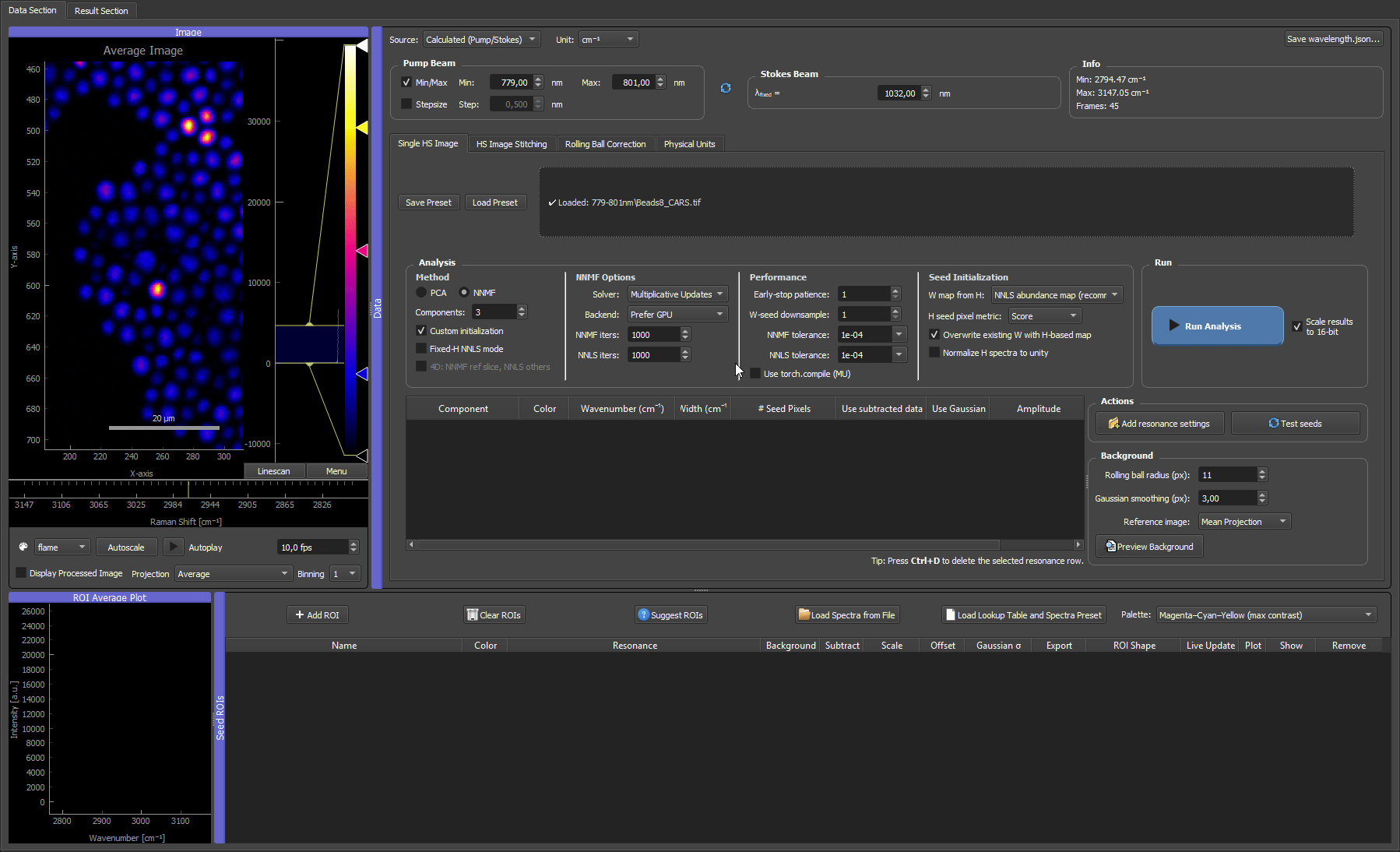Image resolution: width=1400 pixels, height=852 pixels.
Task: Click Load Spectra from File button
Action: pyautogui.click(x=847, y=615)
